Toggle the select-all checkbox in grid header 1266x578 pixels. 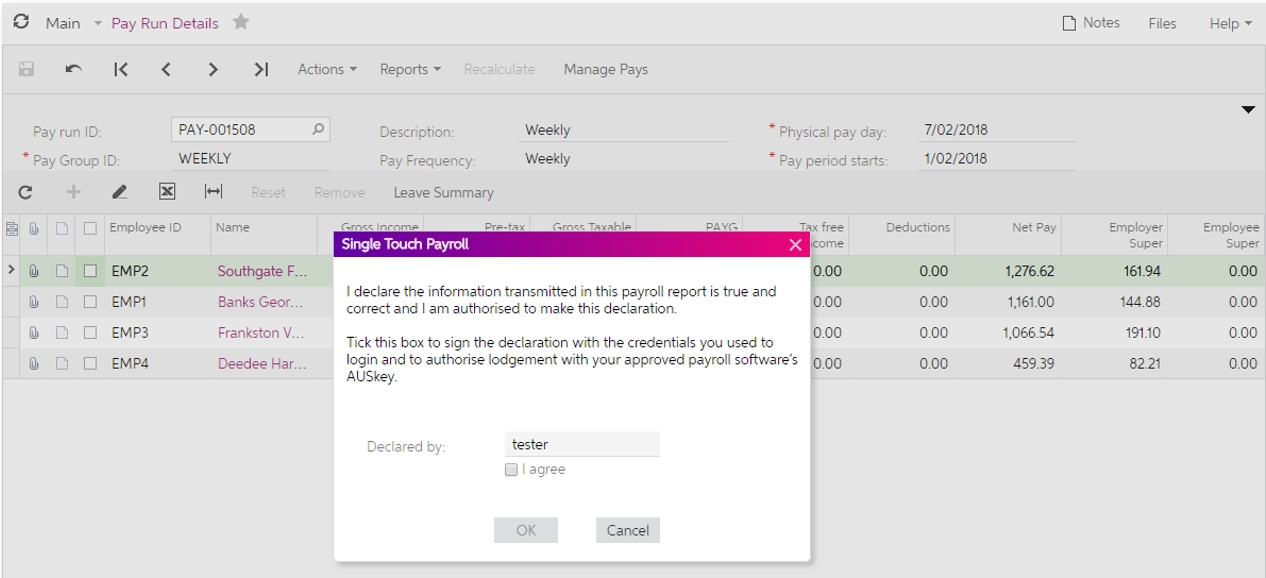click(90, 228)
